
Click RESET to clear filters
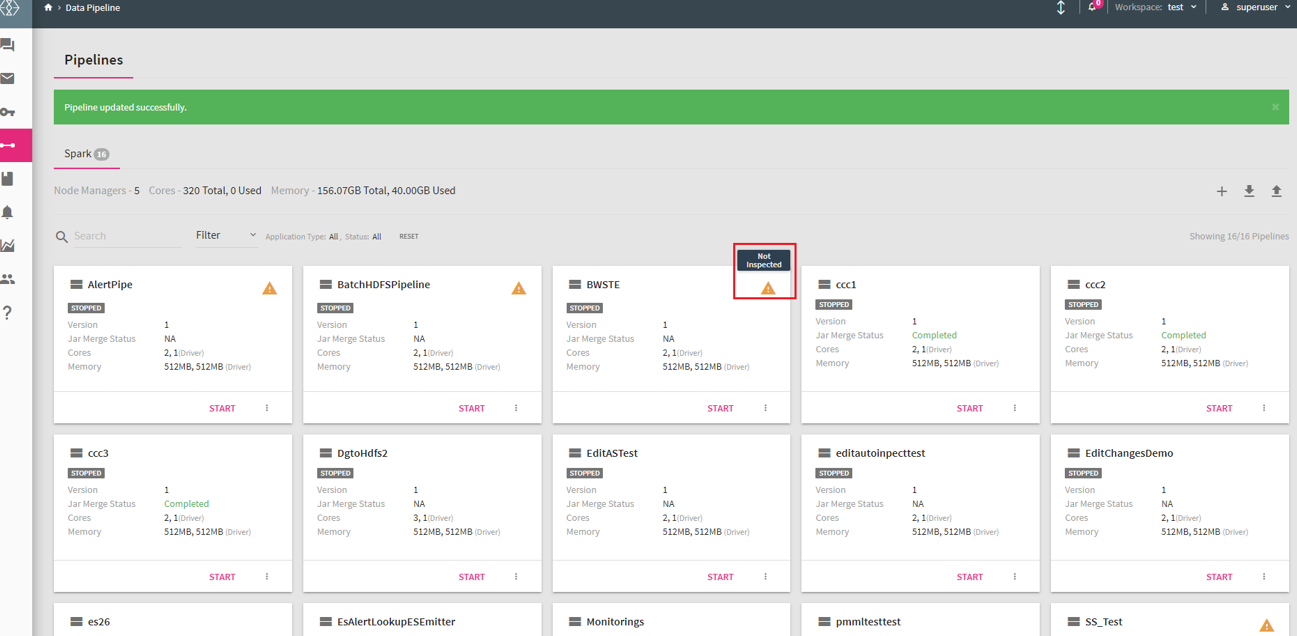tap(409, 237)
